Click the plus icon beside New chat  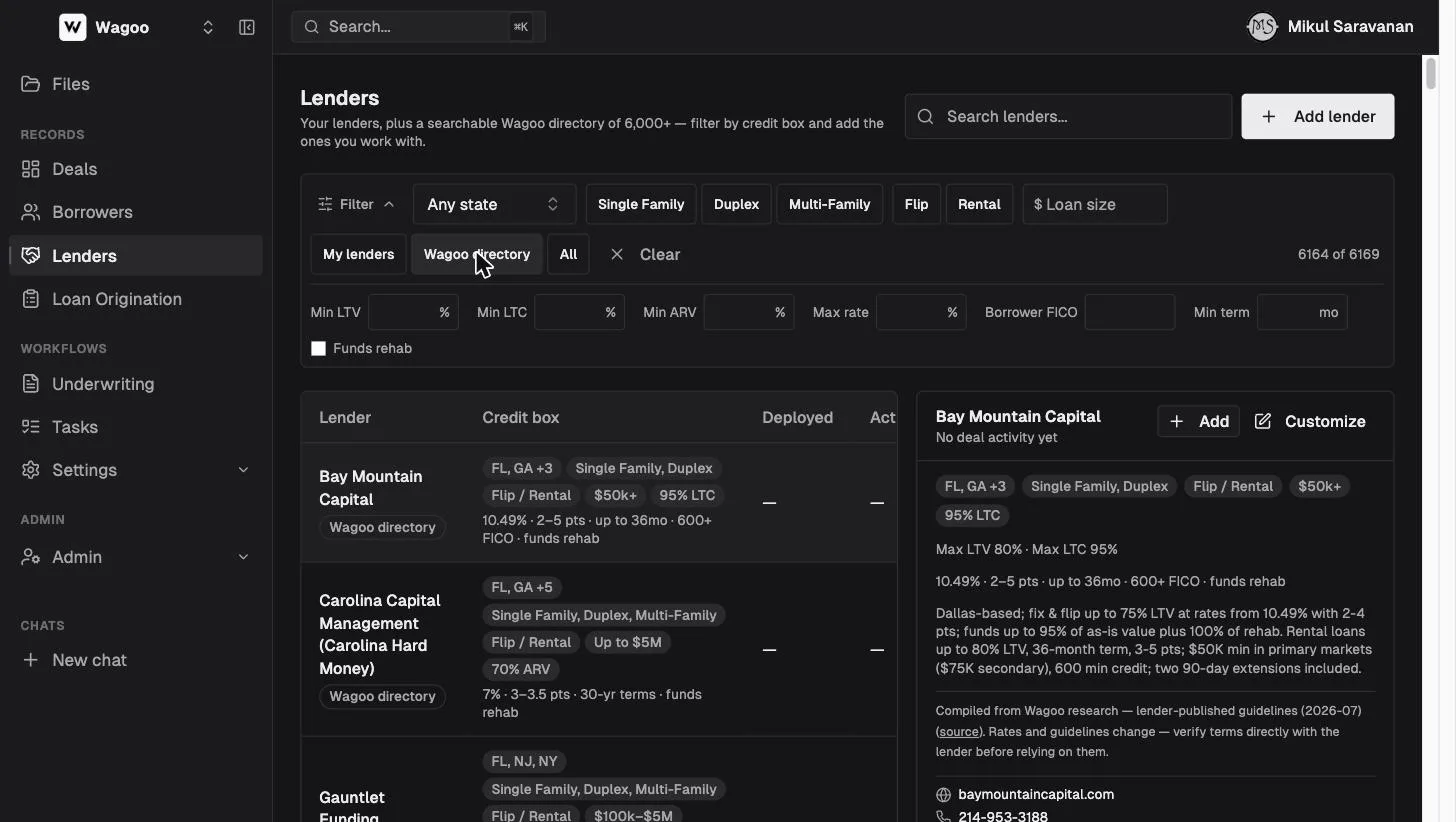(31, 660)
